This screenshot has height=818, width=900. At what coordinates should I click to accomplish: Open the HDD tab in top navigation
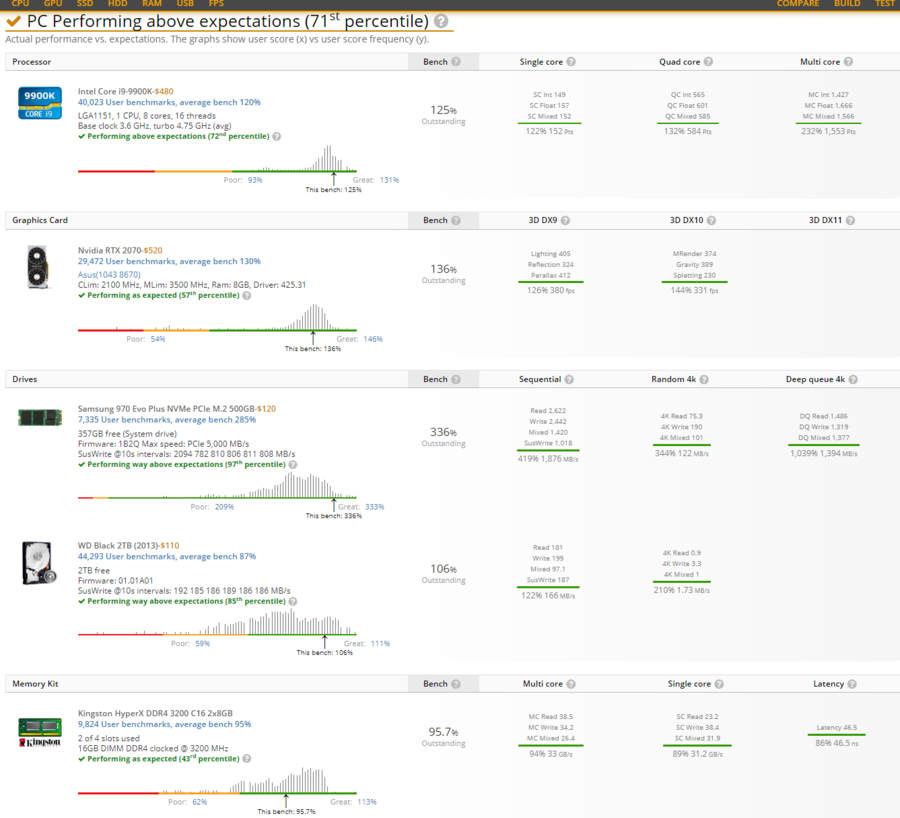point(118,3)
